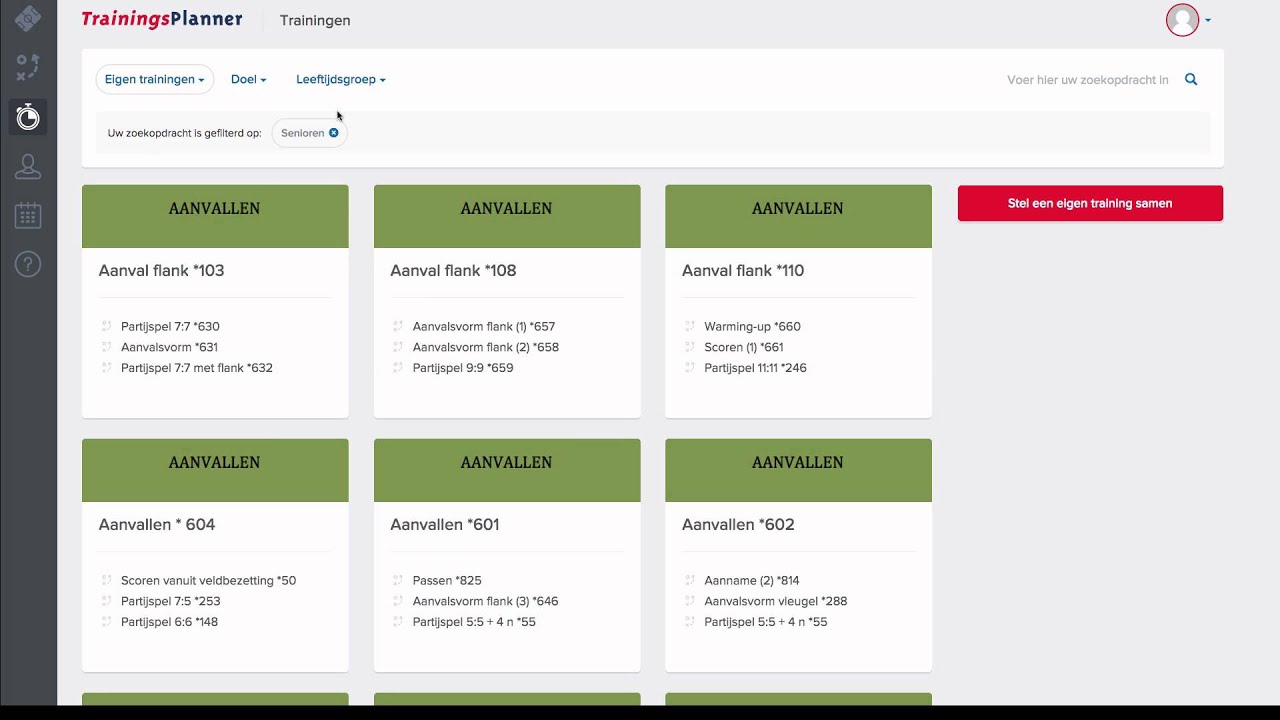
Task: Click exercise Scoren (1) *661
Action: pyautogui.click(x=744, y=348)
